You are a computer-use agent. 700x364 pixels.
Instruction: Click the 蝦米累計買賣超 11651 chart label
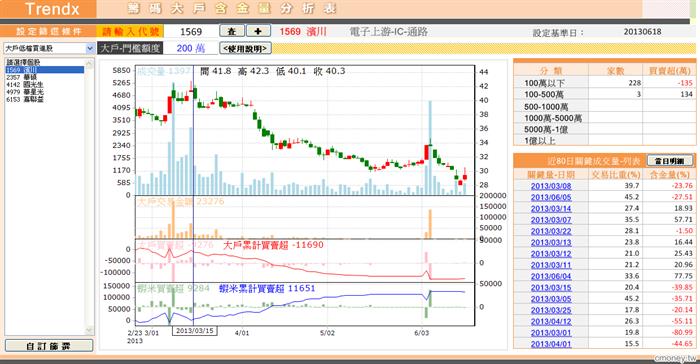(x=267, y=289)
